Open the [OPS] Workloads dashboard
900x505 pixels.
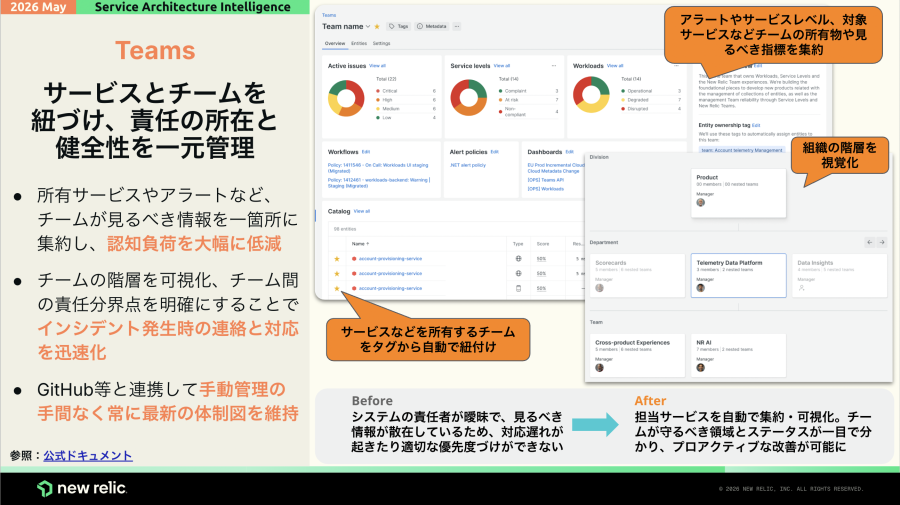tap(545, 189)
